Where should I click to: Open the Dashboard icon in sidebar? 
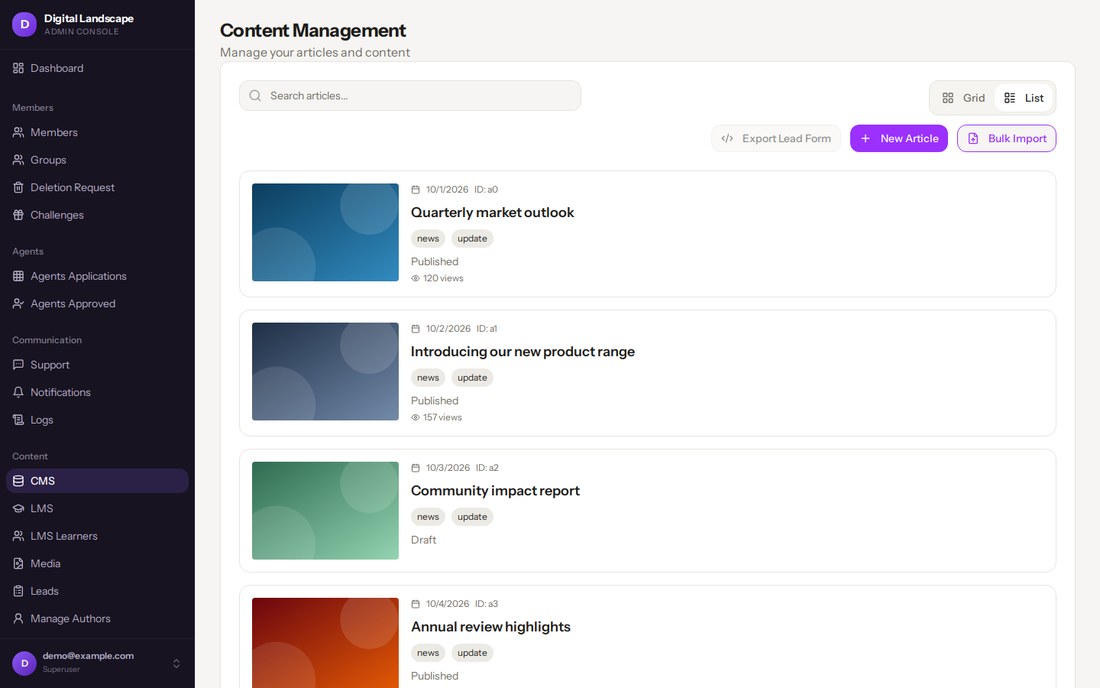pyautogui.click(x=18, y=68)
